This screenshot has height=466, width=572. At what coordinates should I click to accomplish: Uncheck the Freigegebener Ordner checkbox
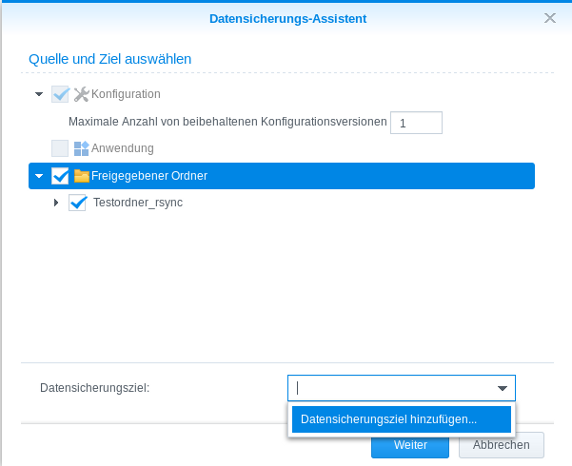pos(60,176)
